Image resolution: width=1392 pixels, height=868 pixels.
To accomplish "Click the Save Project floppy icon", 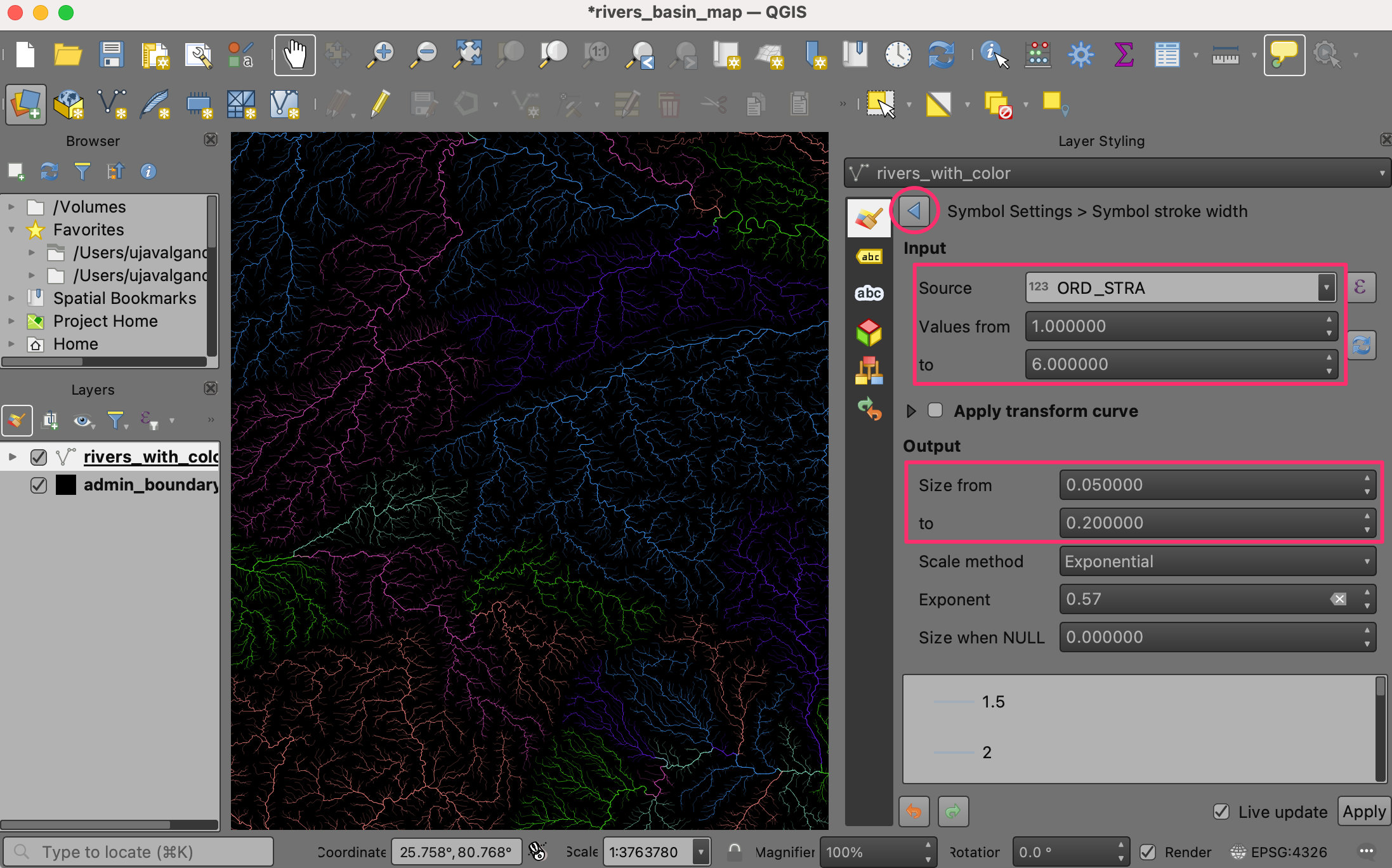I will (112, 55).
